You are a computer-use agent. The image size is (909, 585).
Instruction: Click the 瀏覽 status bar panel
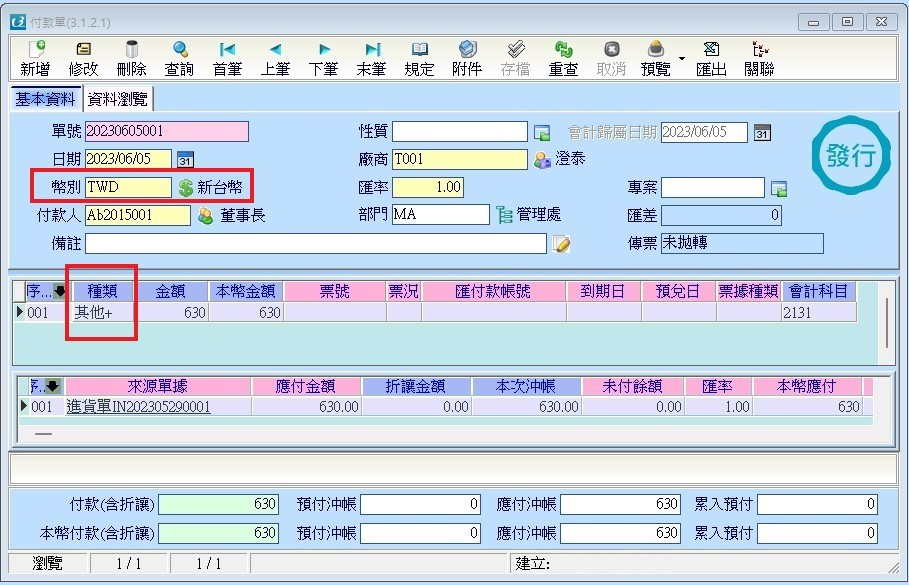(x=48, y=564)
